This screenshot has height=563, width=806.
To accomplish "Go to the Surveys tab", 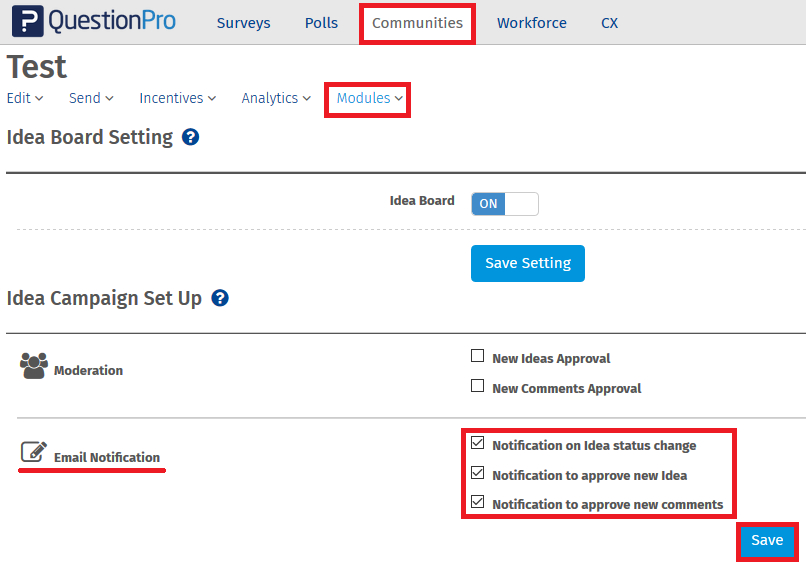I will [243, 23].
